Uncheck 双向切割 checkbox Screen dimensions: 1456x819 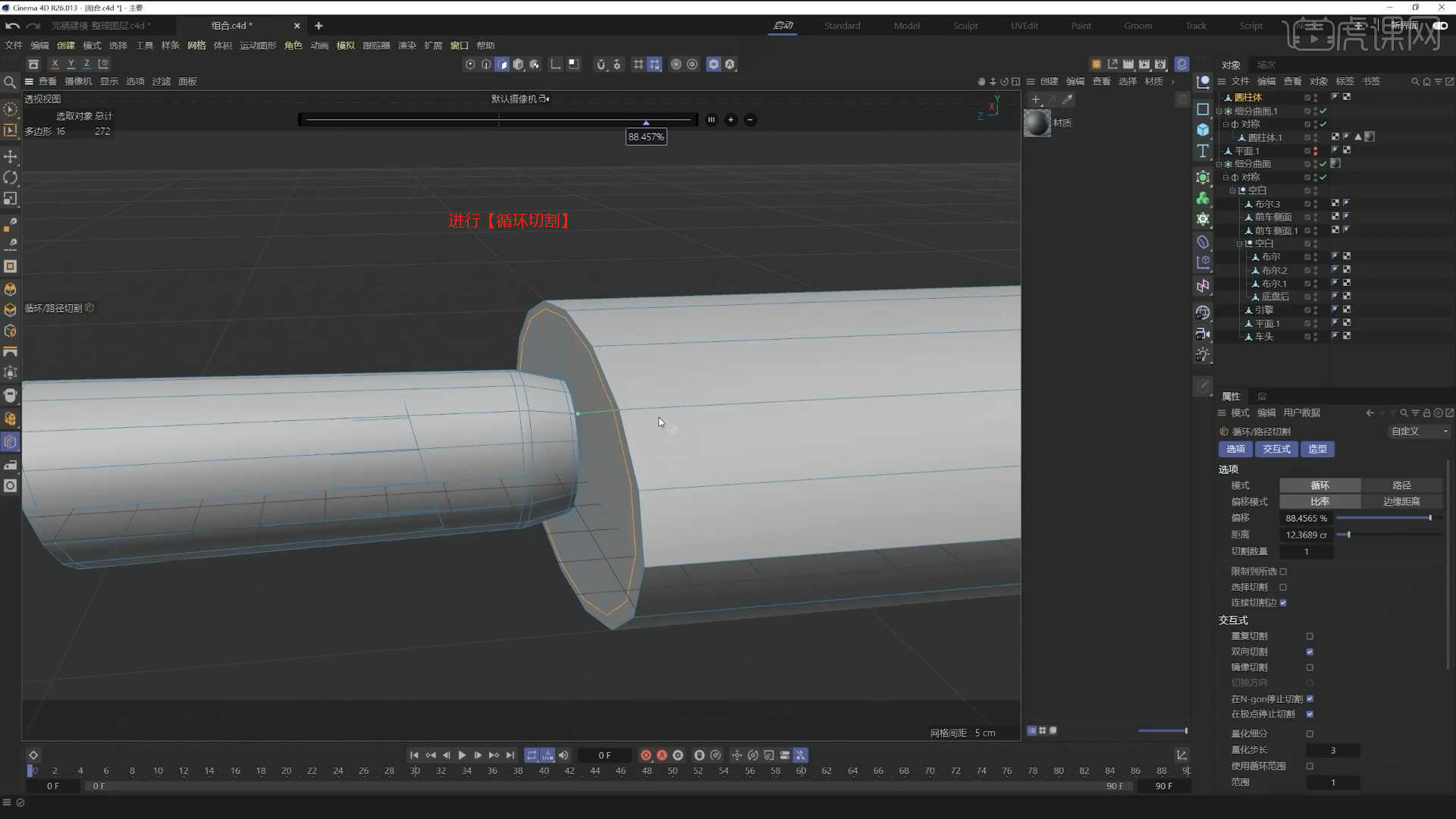tap(1310, 652)
